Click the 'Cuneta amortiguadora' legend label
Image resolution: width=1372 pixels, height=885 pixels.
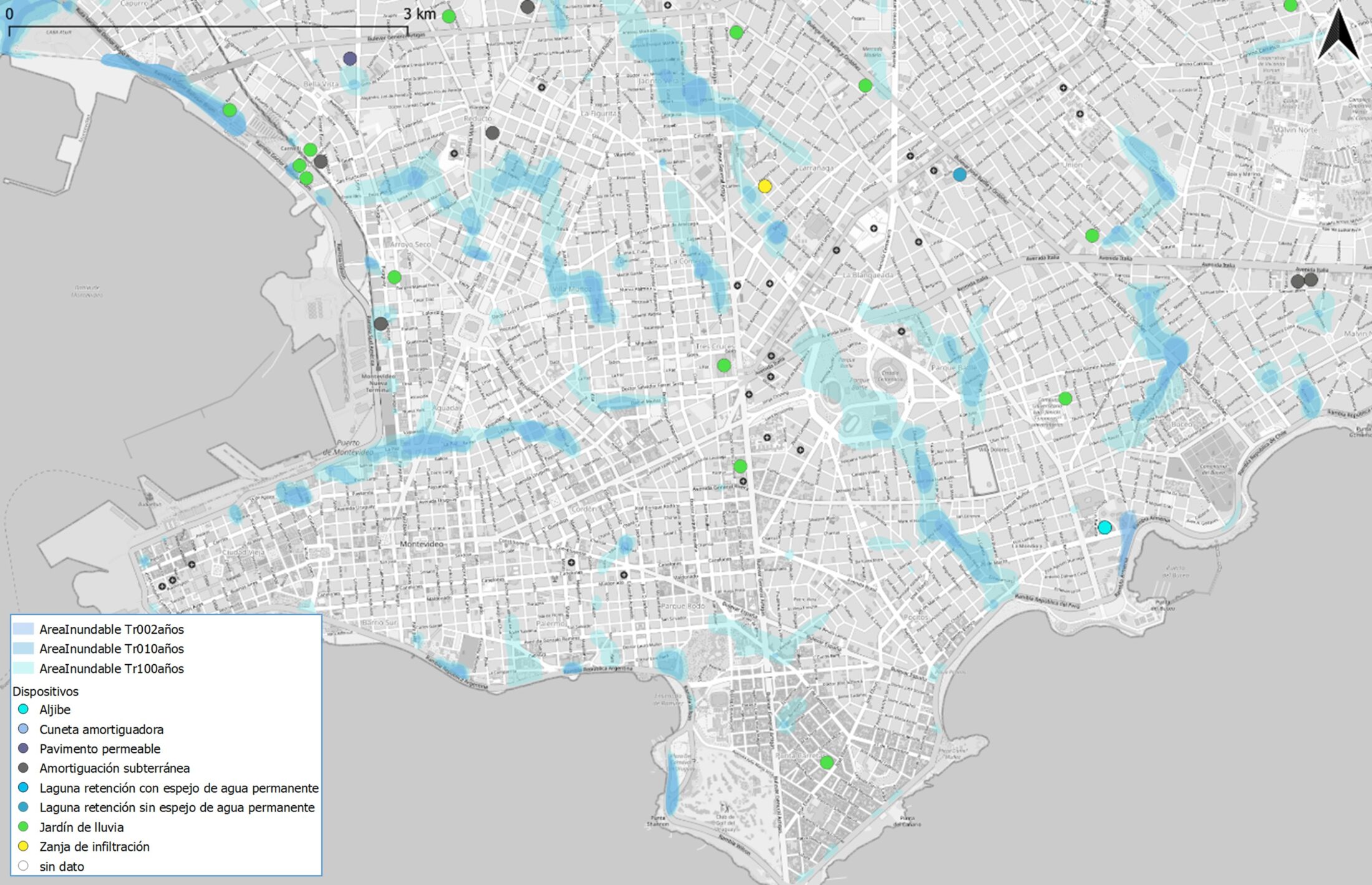102,729
